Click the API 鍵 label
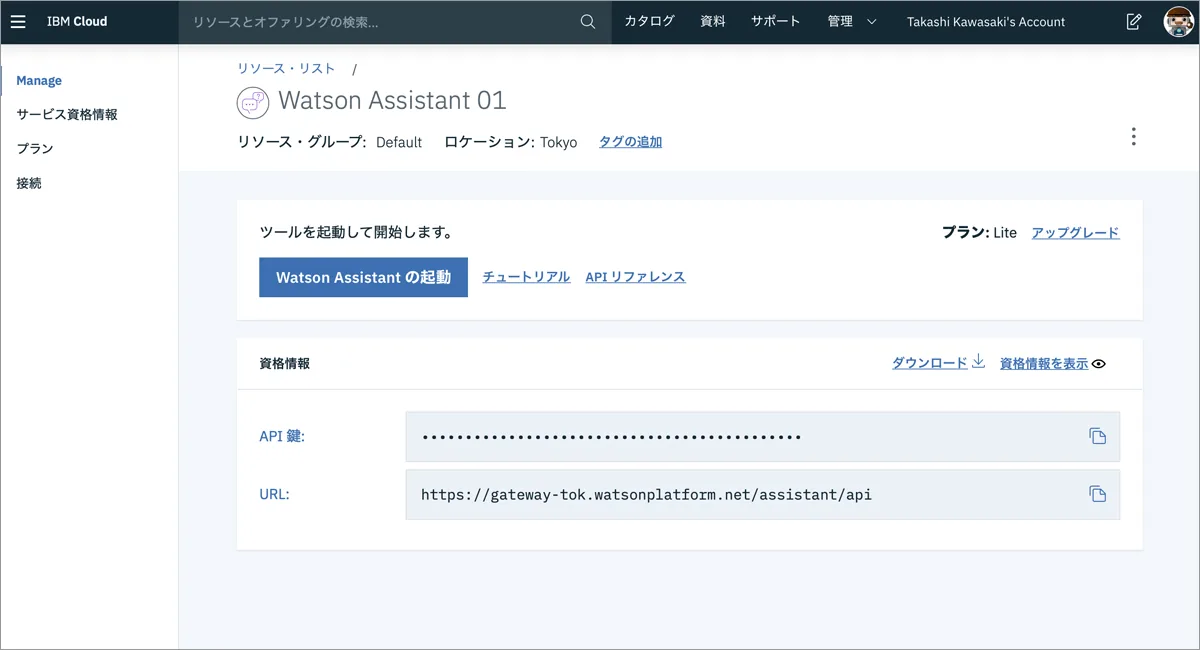Image resolution: width=1200 pixels, height=650 pixels. click(x=282, y=436)
